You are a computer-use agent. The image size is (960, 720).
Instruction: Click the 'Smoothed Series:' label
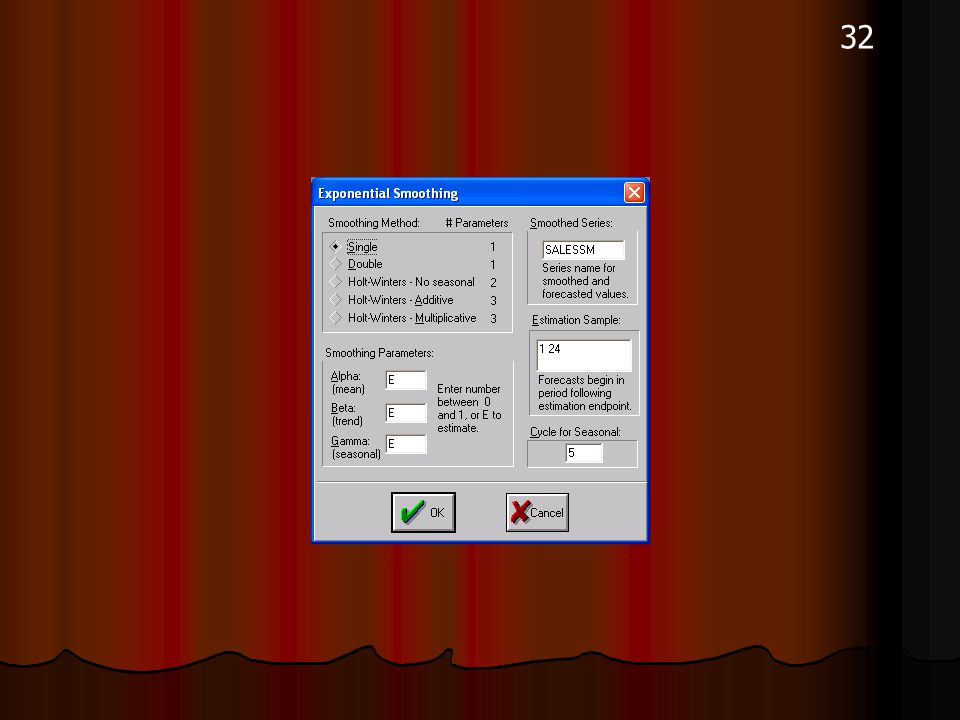[571, 223]
